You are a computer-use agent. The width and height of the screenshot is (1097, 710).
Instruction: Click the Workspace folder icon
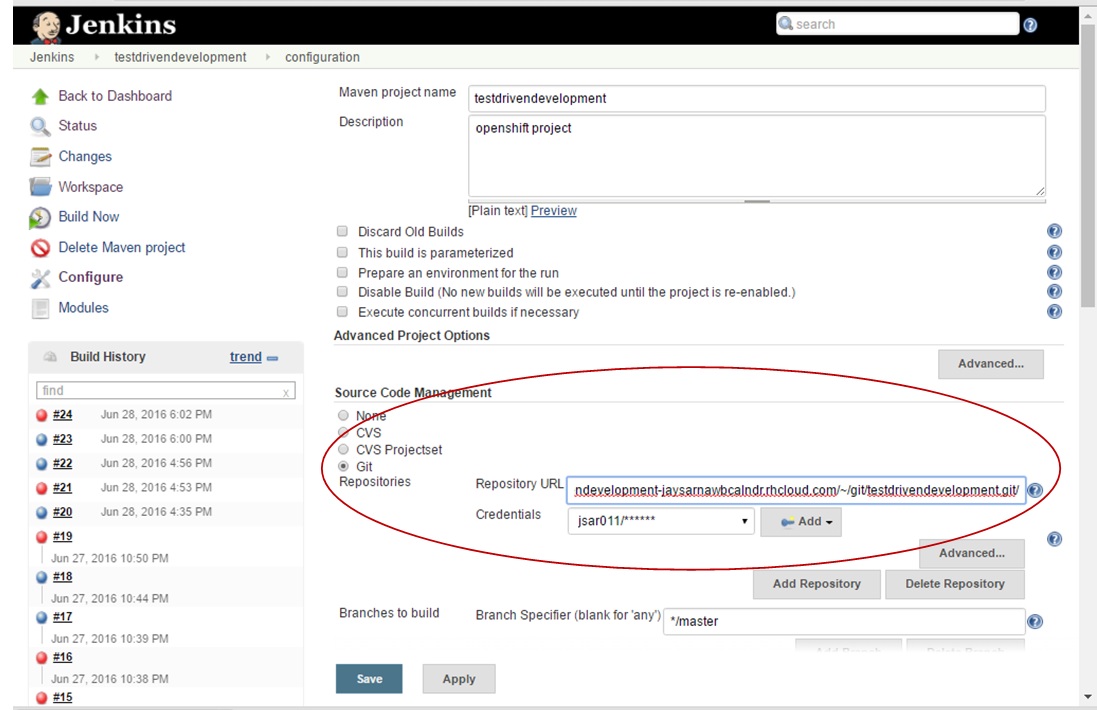pyautogui.click(x=40, y=187)
